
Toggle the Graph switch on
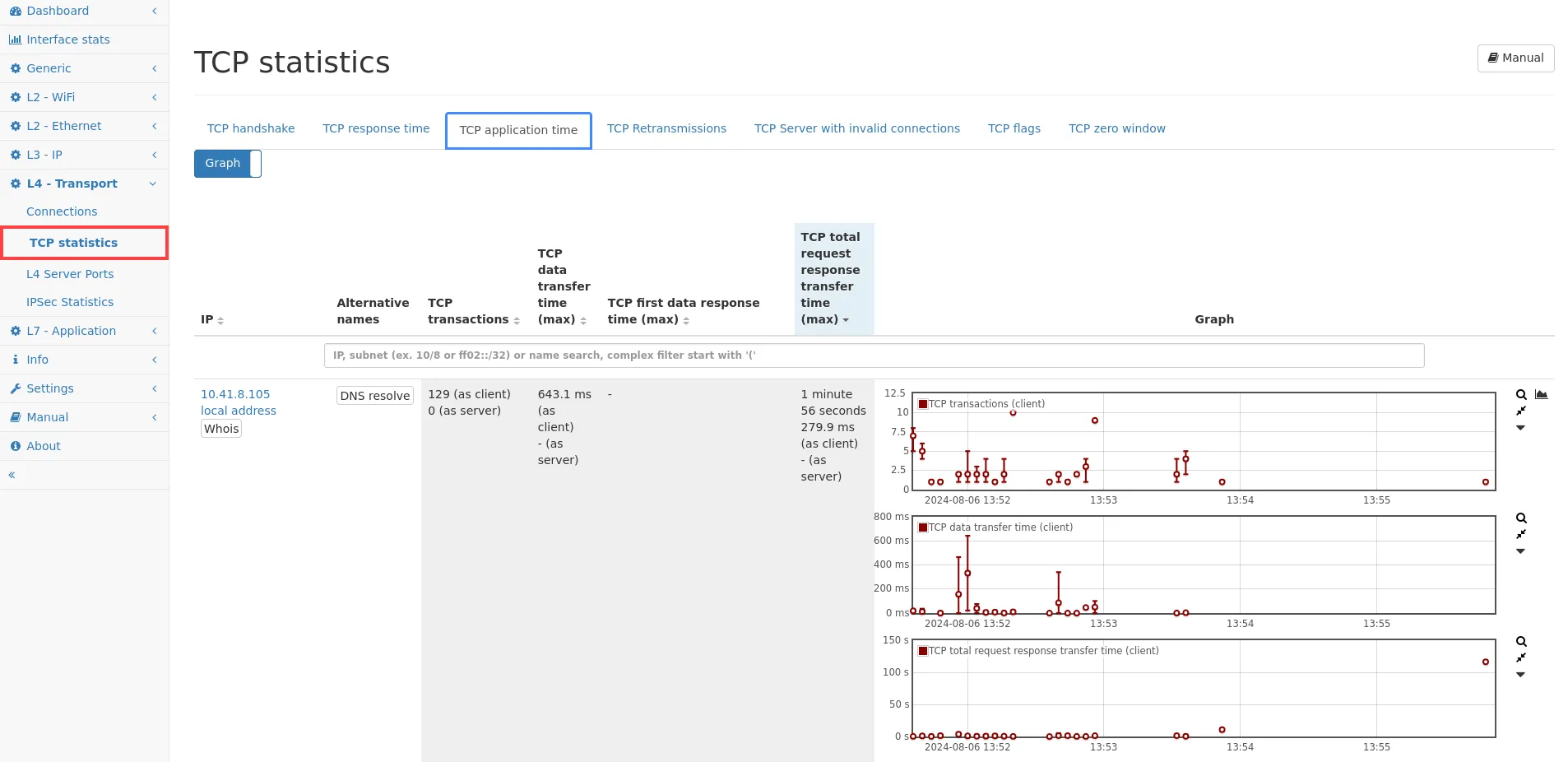228,164
